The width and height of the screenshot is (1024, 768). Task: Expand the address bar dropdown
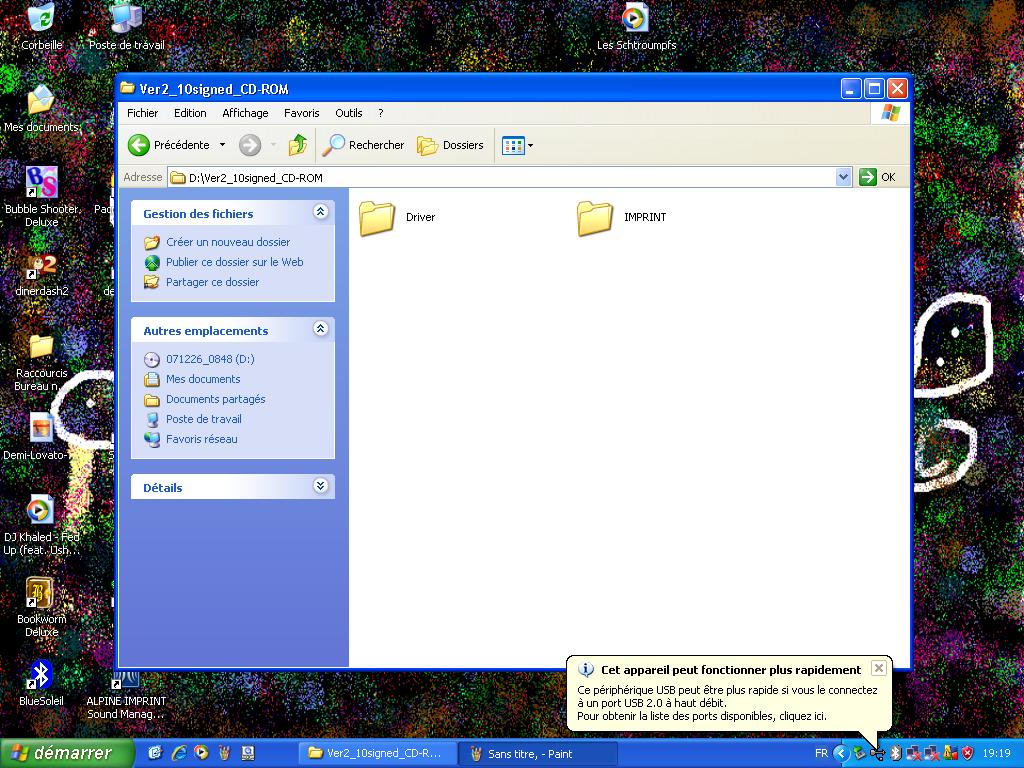click(843, 177)
